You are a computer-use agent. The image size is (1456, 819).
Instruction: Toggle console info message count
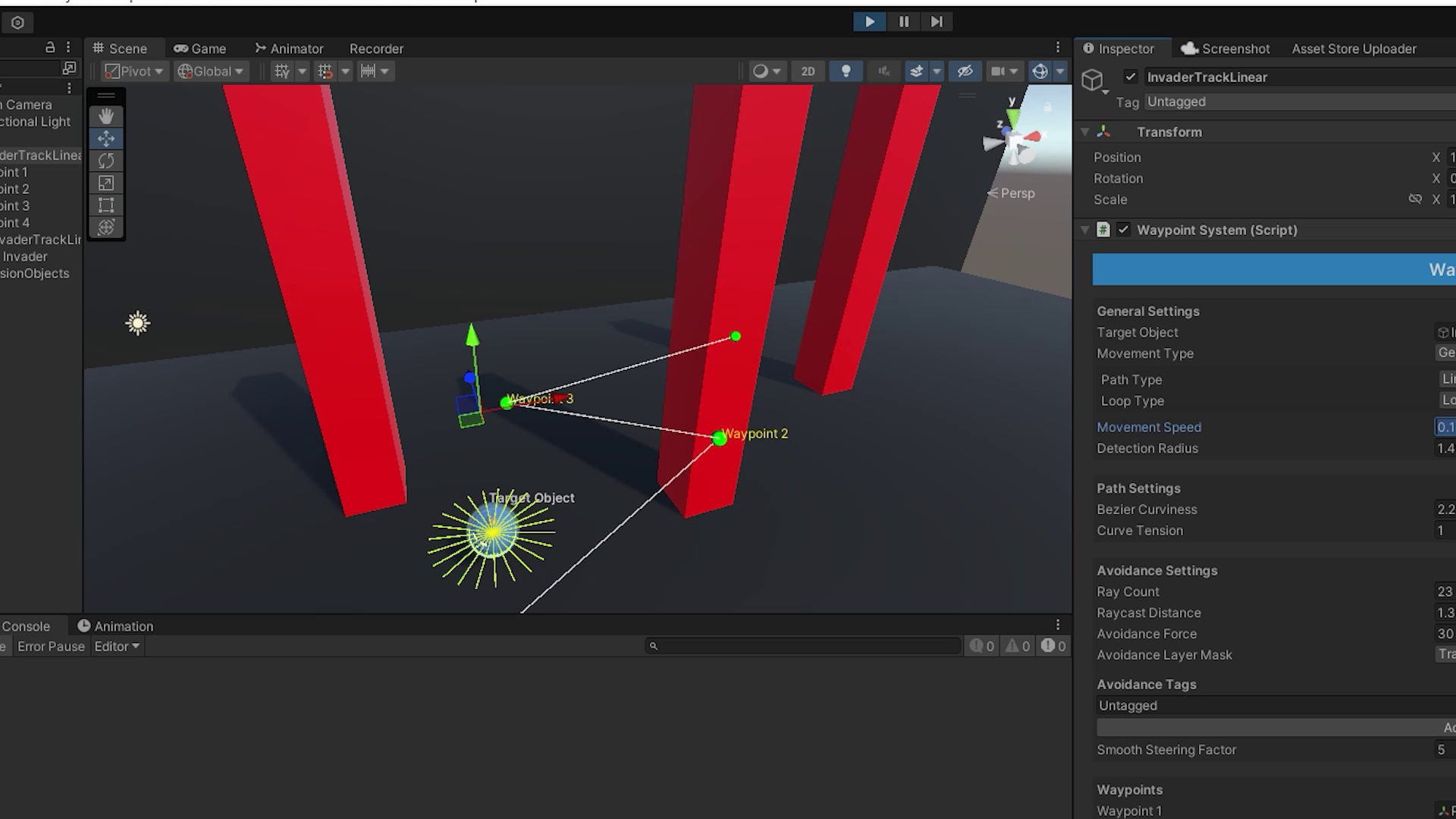982,646
